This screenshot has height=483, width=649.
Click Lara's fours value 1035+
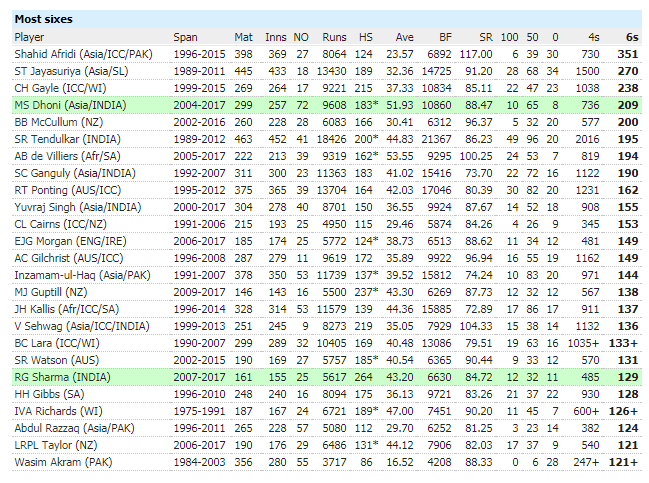pyautogui.click(x=583, y=343)
